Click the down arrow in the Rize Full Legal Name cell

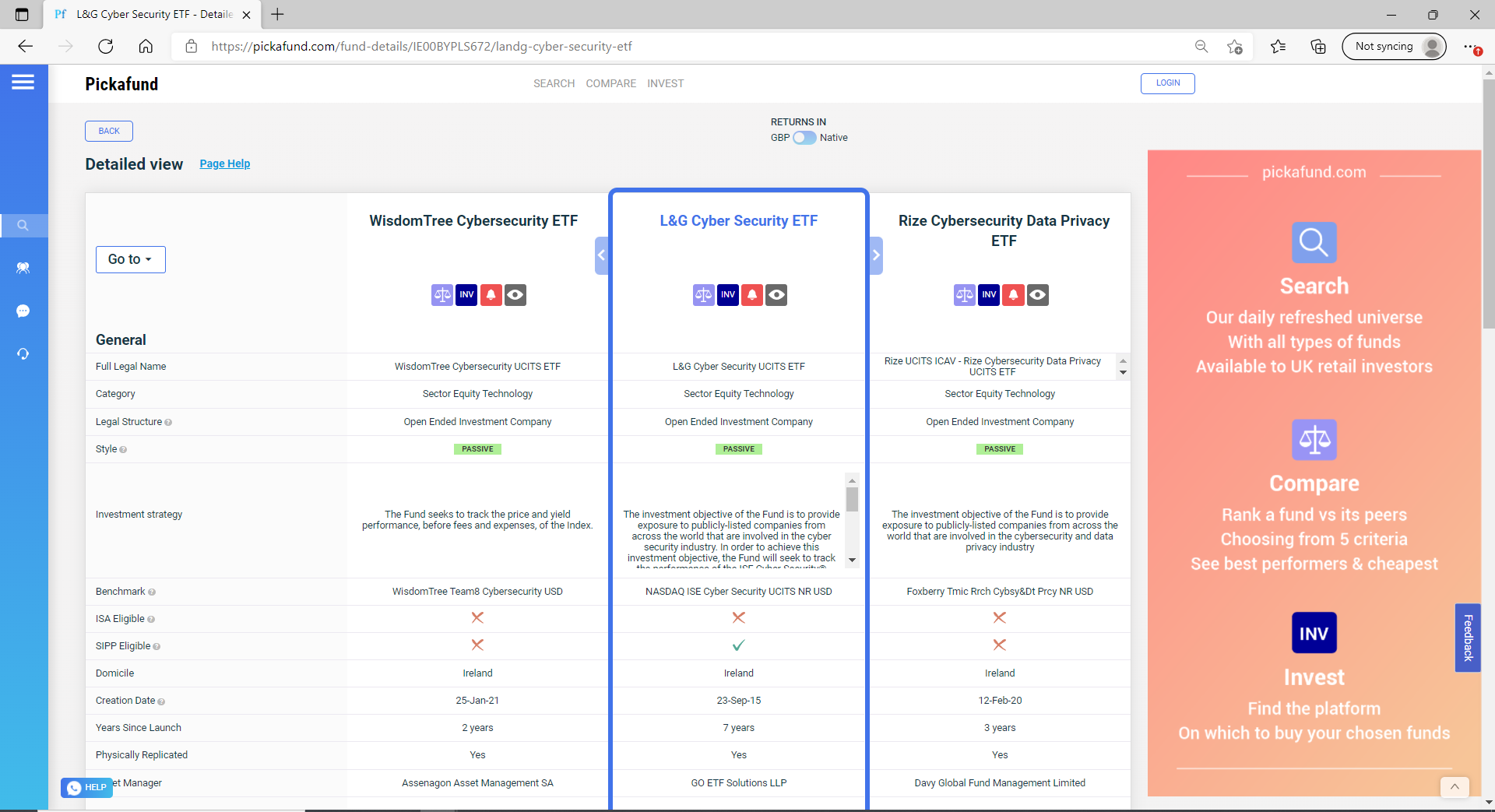[x=1123, y=373]
